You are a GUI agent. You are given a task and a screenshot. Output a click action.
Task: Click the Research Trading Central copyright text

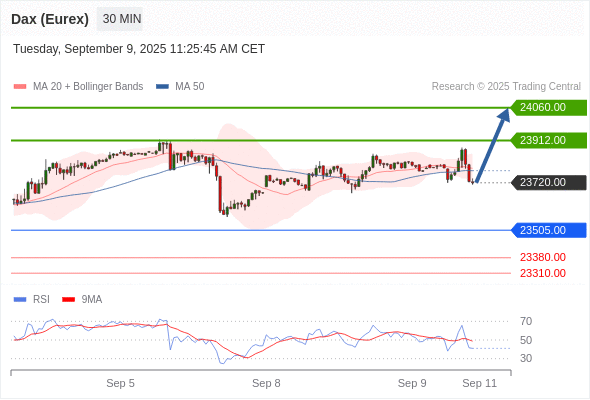[x=506, y=87]
